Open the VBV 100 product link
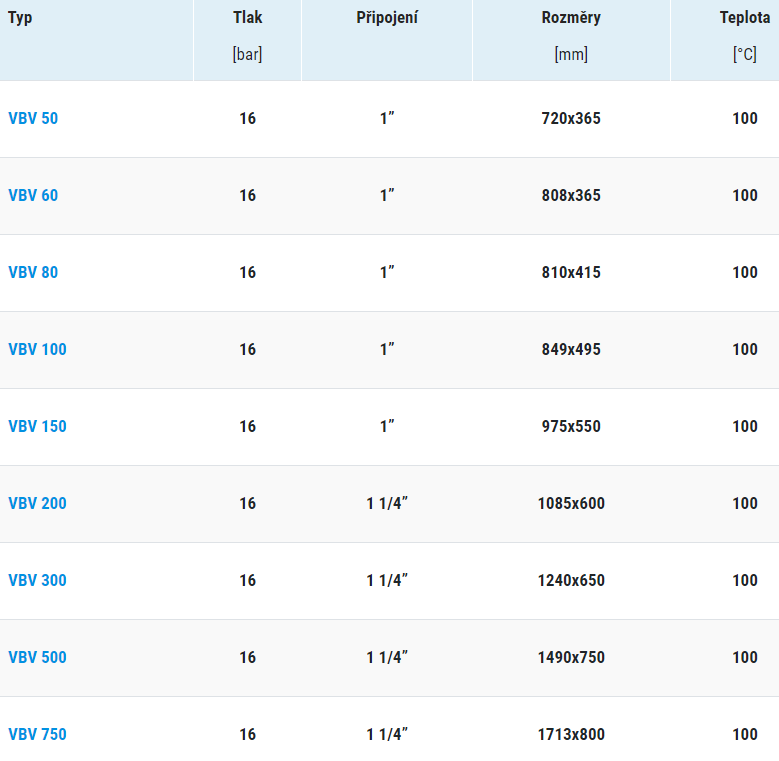 [37, 349]
